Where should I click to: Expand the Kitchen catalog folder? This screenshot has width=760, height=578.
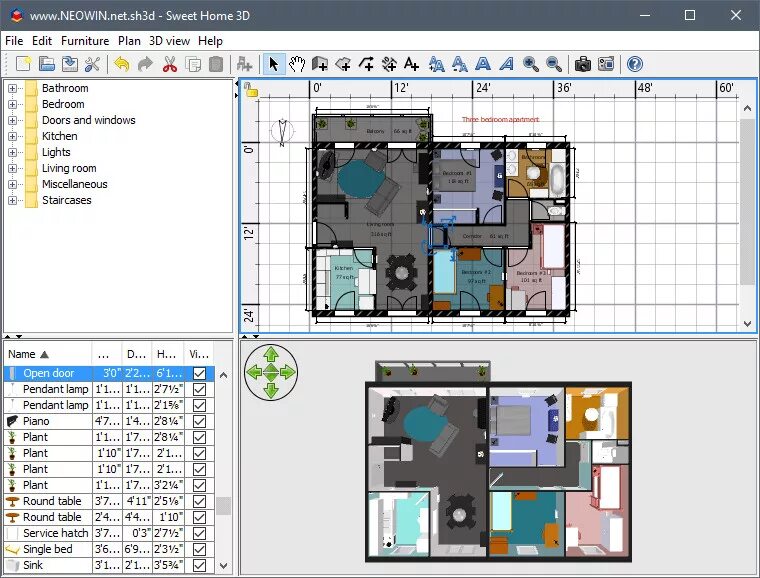point(13,136)
